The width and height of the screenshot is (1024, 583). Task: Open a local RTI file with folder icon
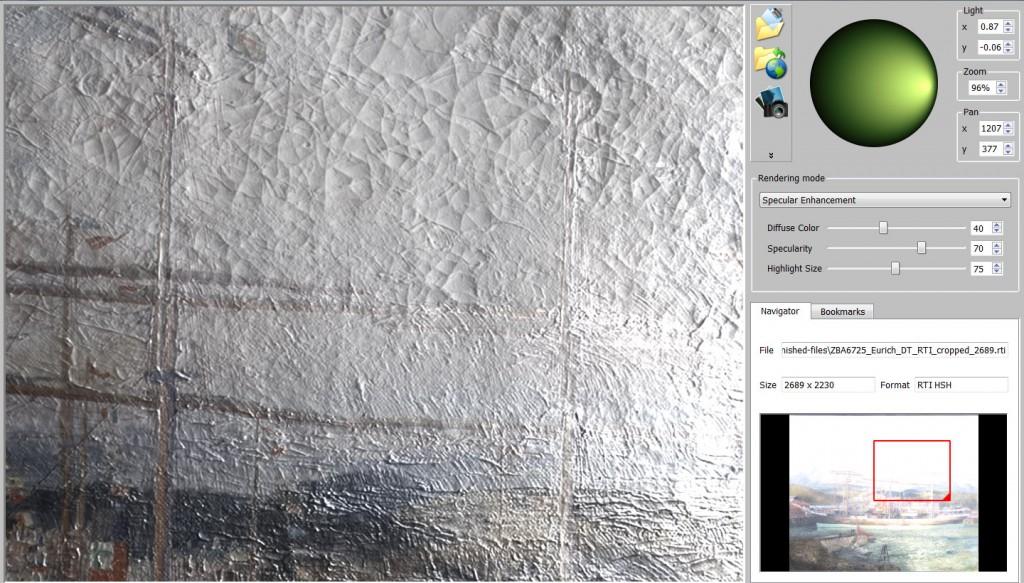(770, 24)
